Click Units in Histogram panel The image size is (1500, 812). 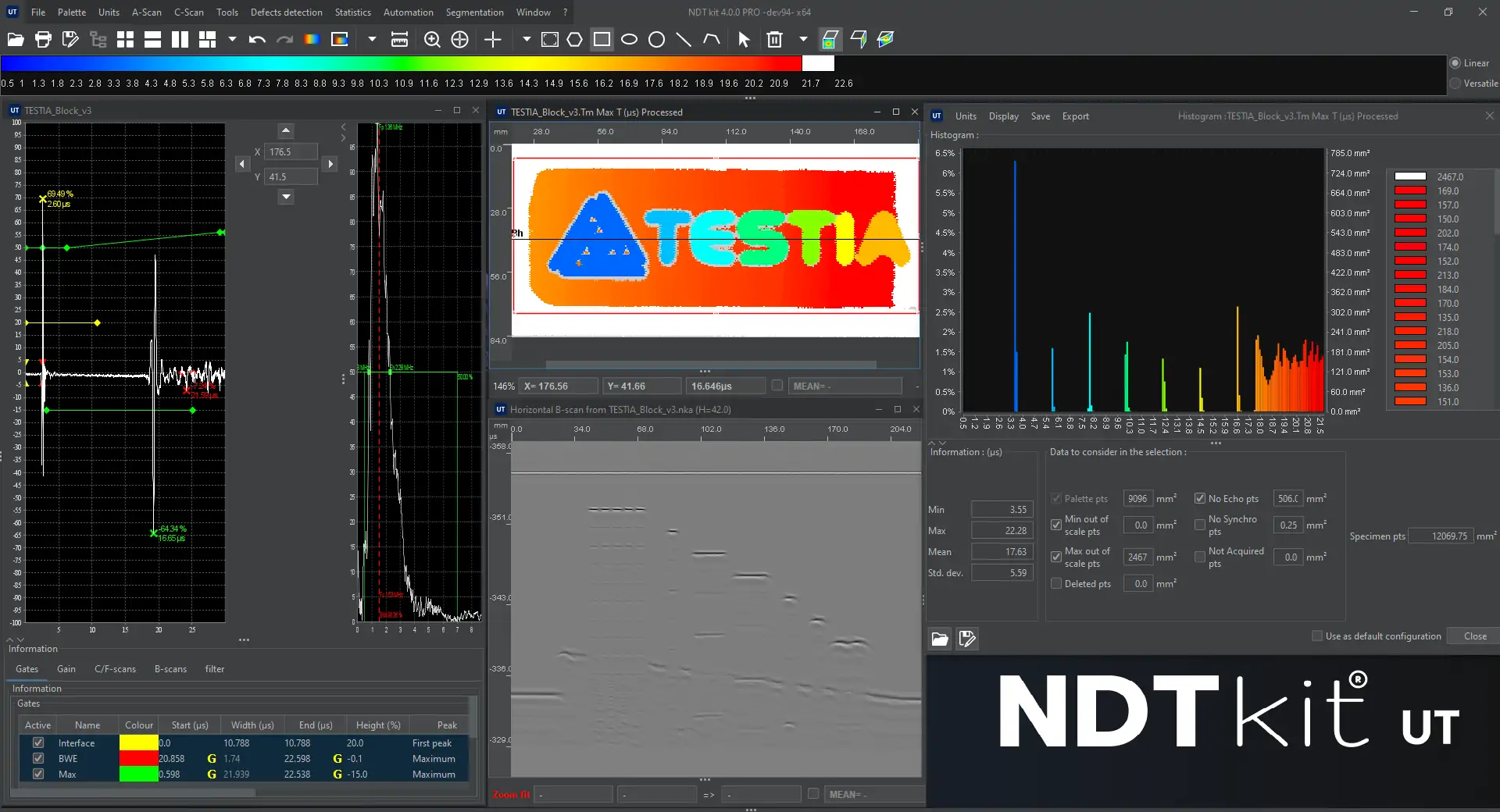click(x=966, y=116)
